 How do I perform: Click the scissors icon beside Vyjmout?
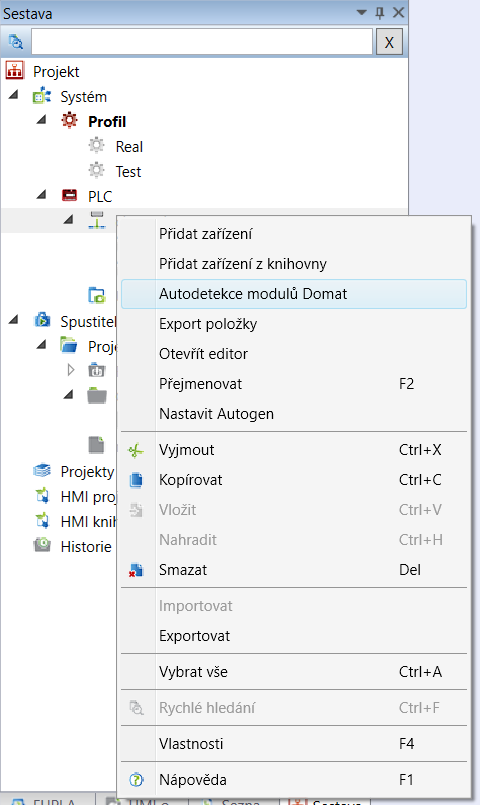(136, 450)
